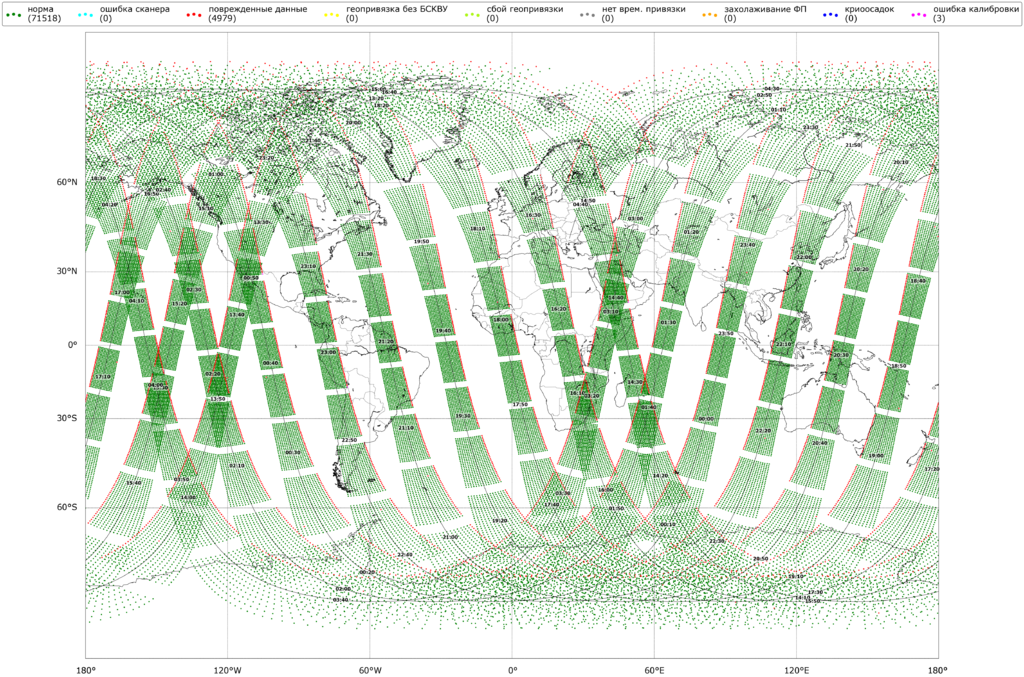Select the нет врем. привязки legend label
This screenshot has height=677, width=1024.
coord(643,9)
